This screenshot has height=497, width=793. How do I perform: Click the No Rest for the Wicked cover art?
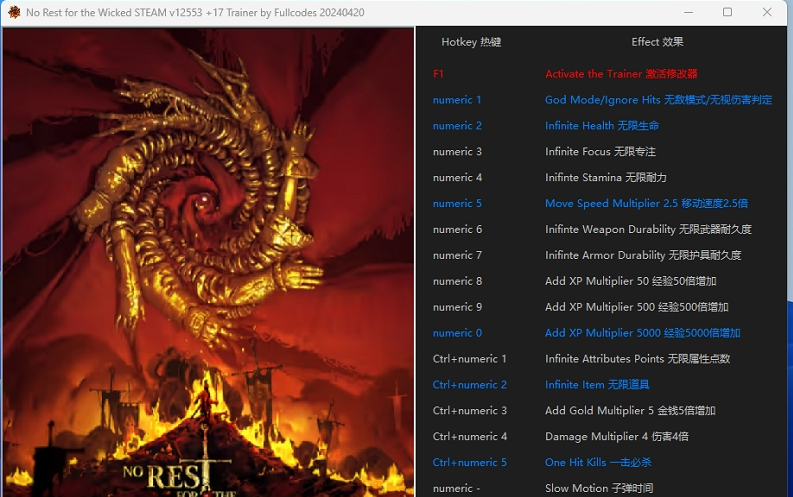tap(208, 262)
